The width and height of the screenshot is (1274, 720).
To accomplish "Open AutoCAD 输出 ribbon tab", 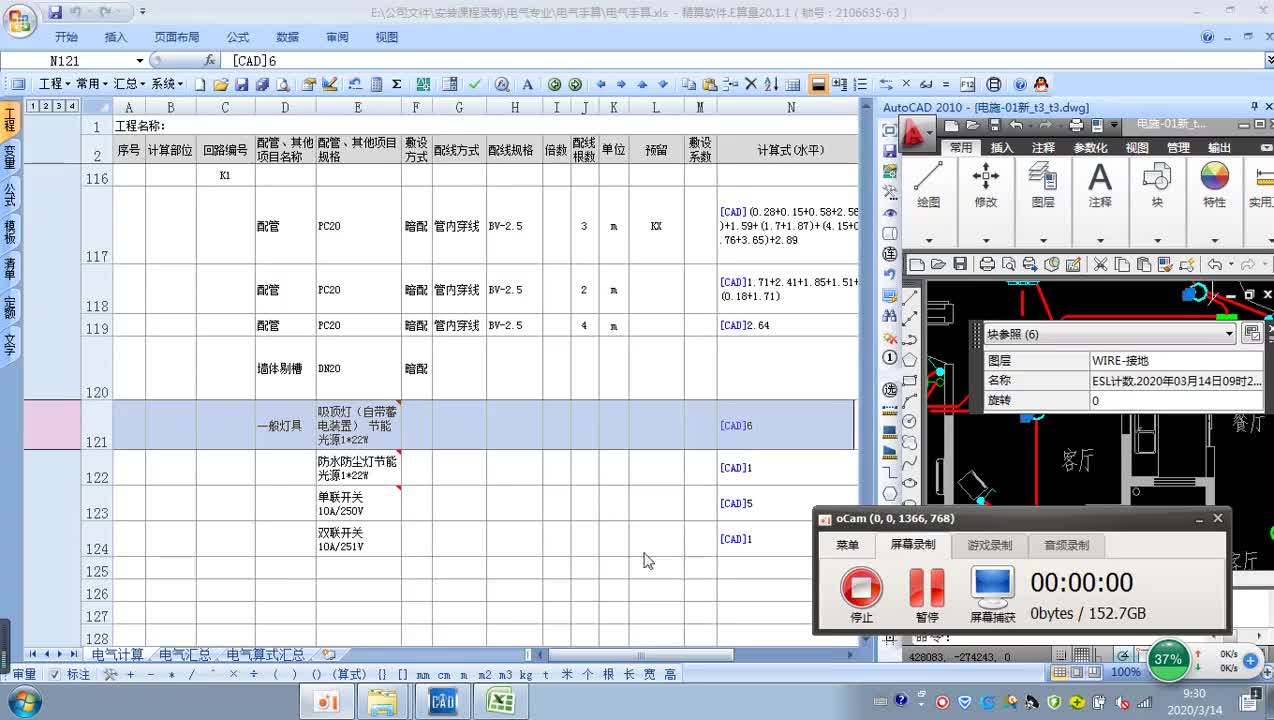I will (x=1219, y=147).
